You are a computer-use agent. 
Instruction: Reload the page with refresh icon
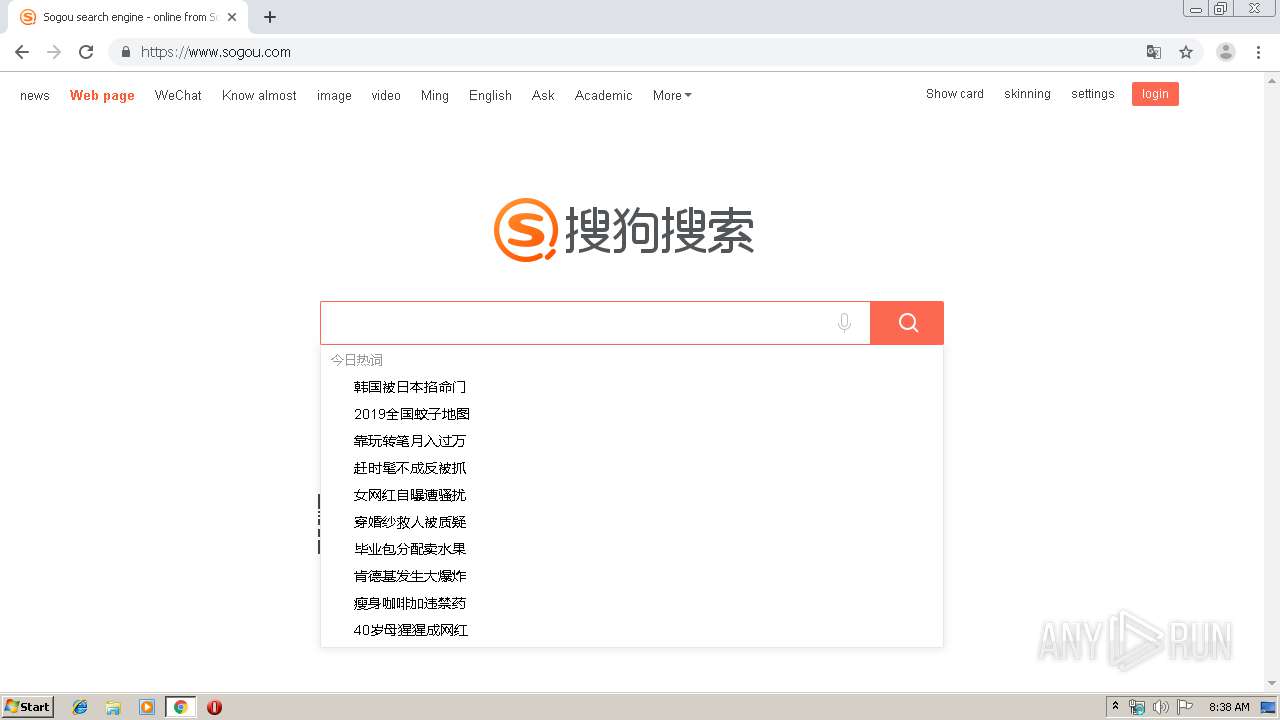coord(86,52)
